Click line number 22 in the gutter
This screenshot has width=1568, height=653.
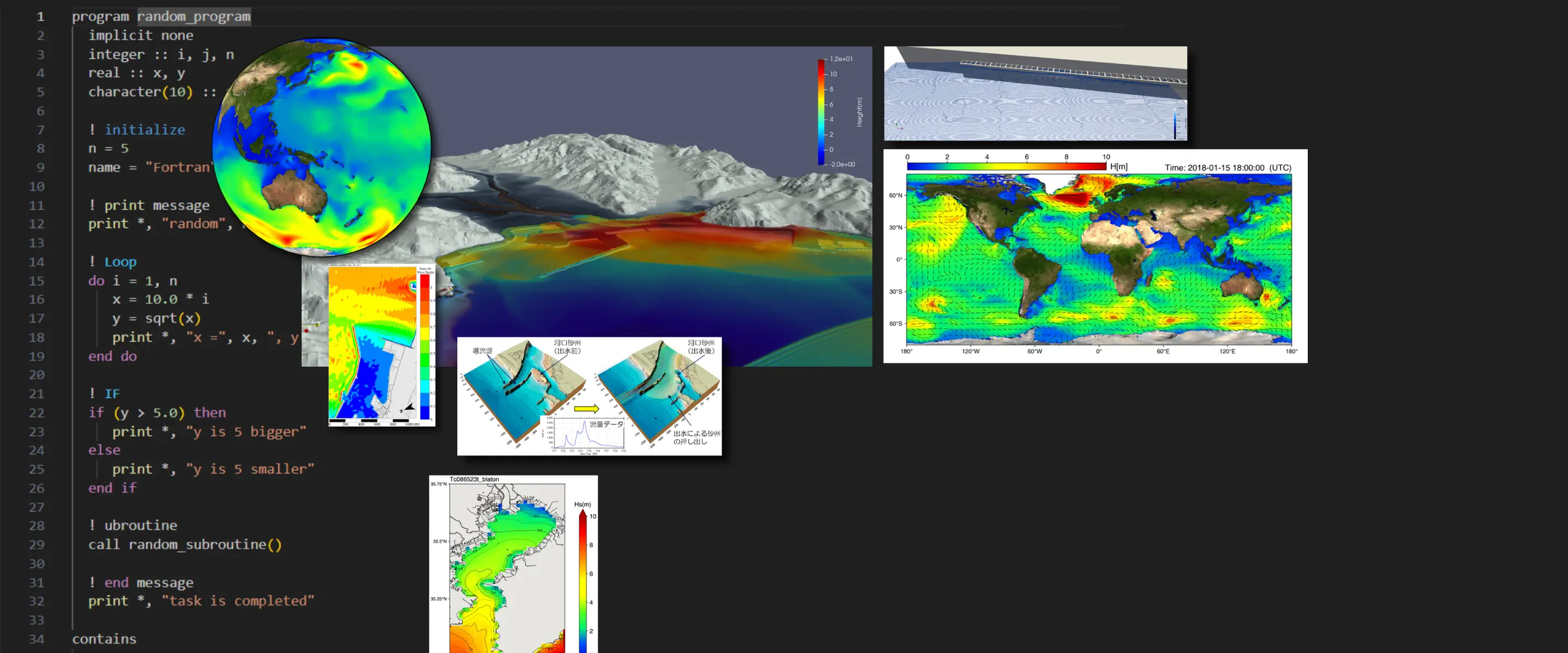pyautogui.click(x=36, y=412)
